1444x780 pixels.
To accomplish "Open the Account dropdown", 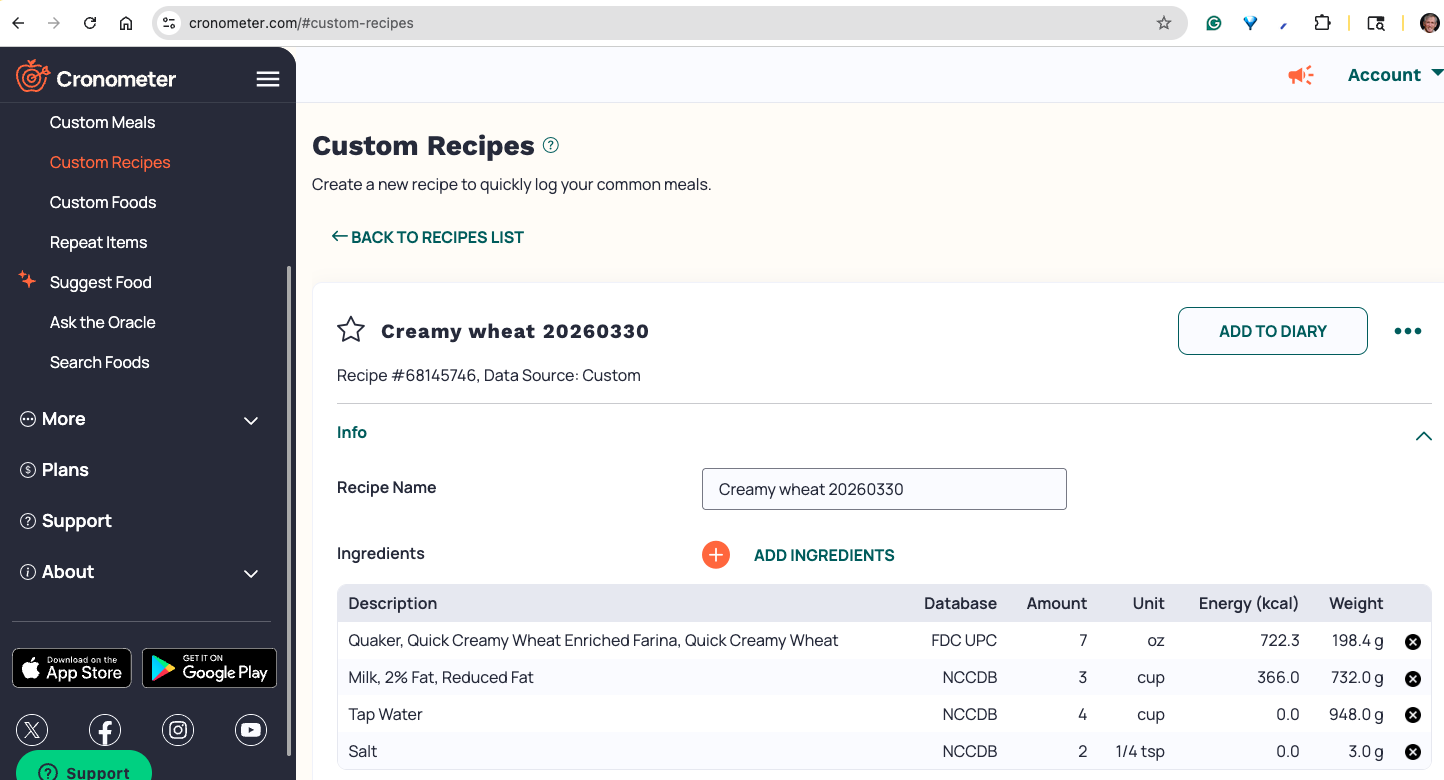I will point(1394,75).
